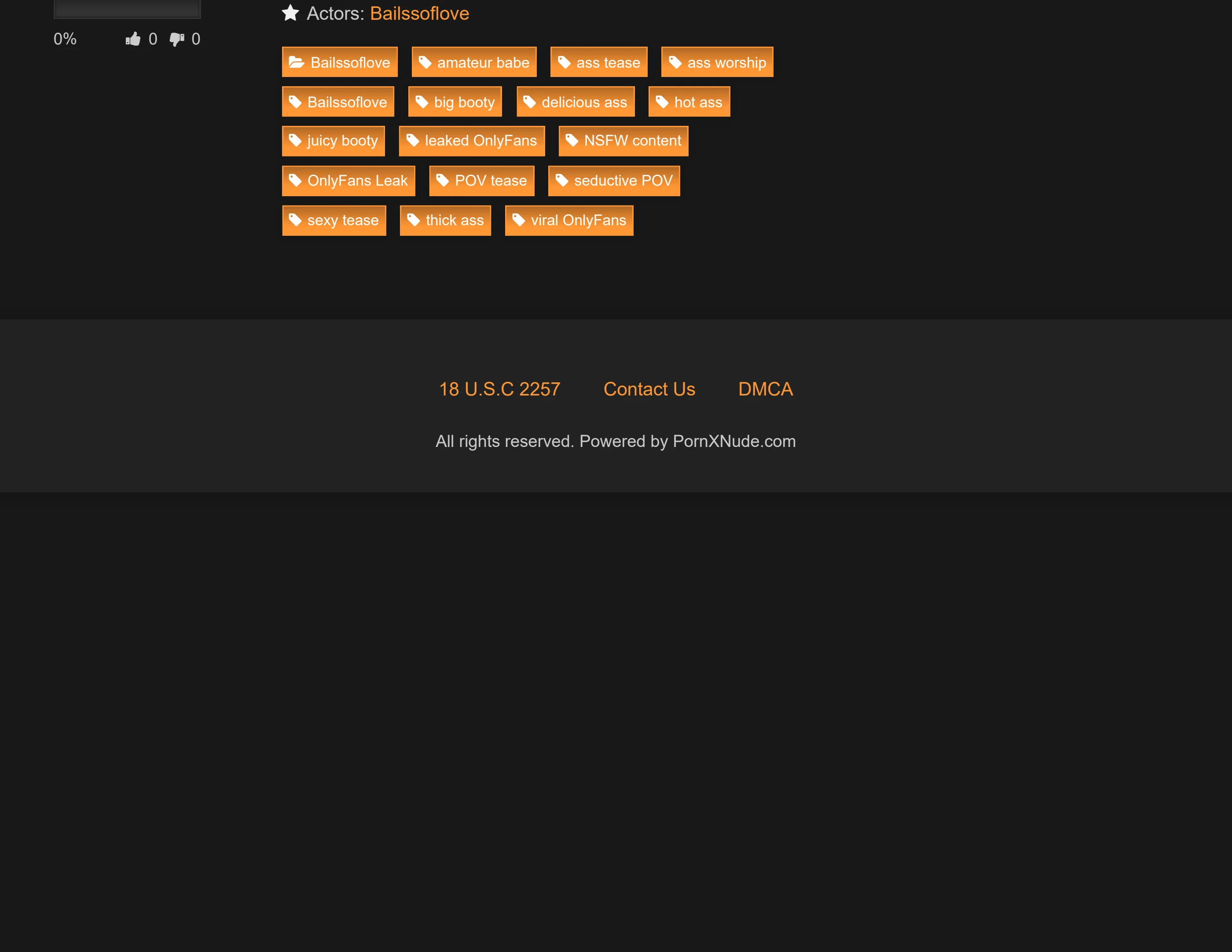The height and width of the screenshot is (952, 1232).
Task: Click the thumbs down dislike icon
Action: (176, 39)
